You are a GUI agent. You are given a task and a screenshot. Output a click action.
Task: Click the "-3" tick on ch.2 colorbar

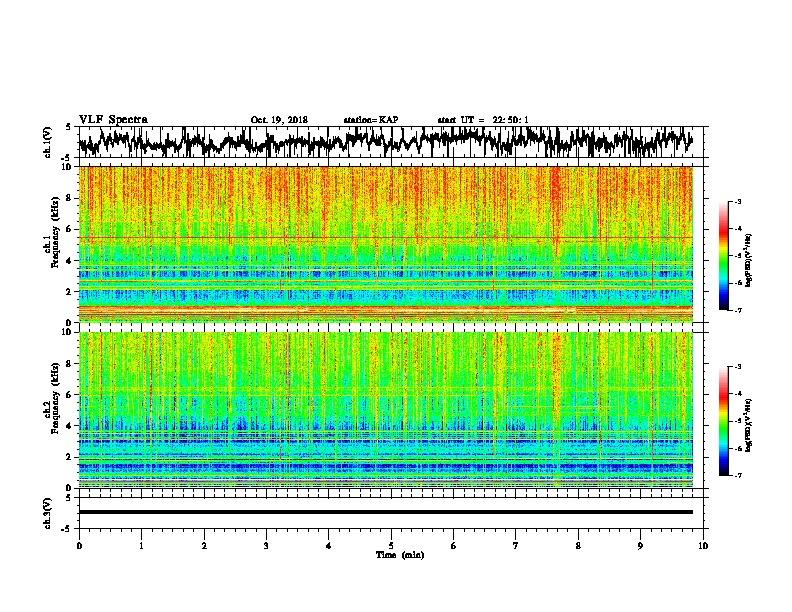(737, 367)
